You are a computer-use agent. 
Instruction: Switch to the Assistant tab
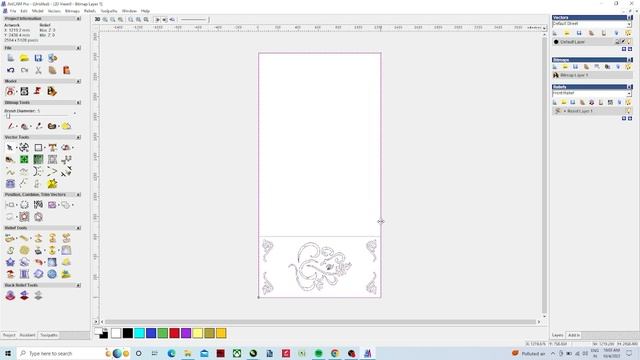27,335
